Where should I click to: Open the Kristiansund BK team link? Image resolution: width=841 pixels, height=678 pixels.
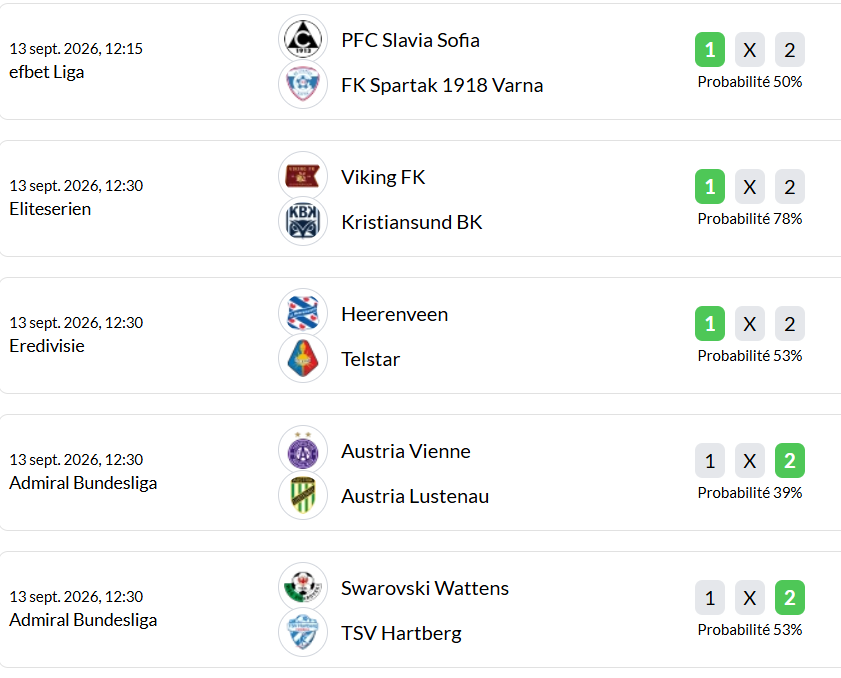tap(412, 222)
